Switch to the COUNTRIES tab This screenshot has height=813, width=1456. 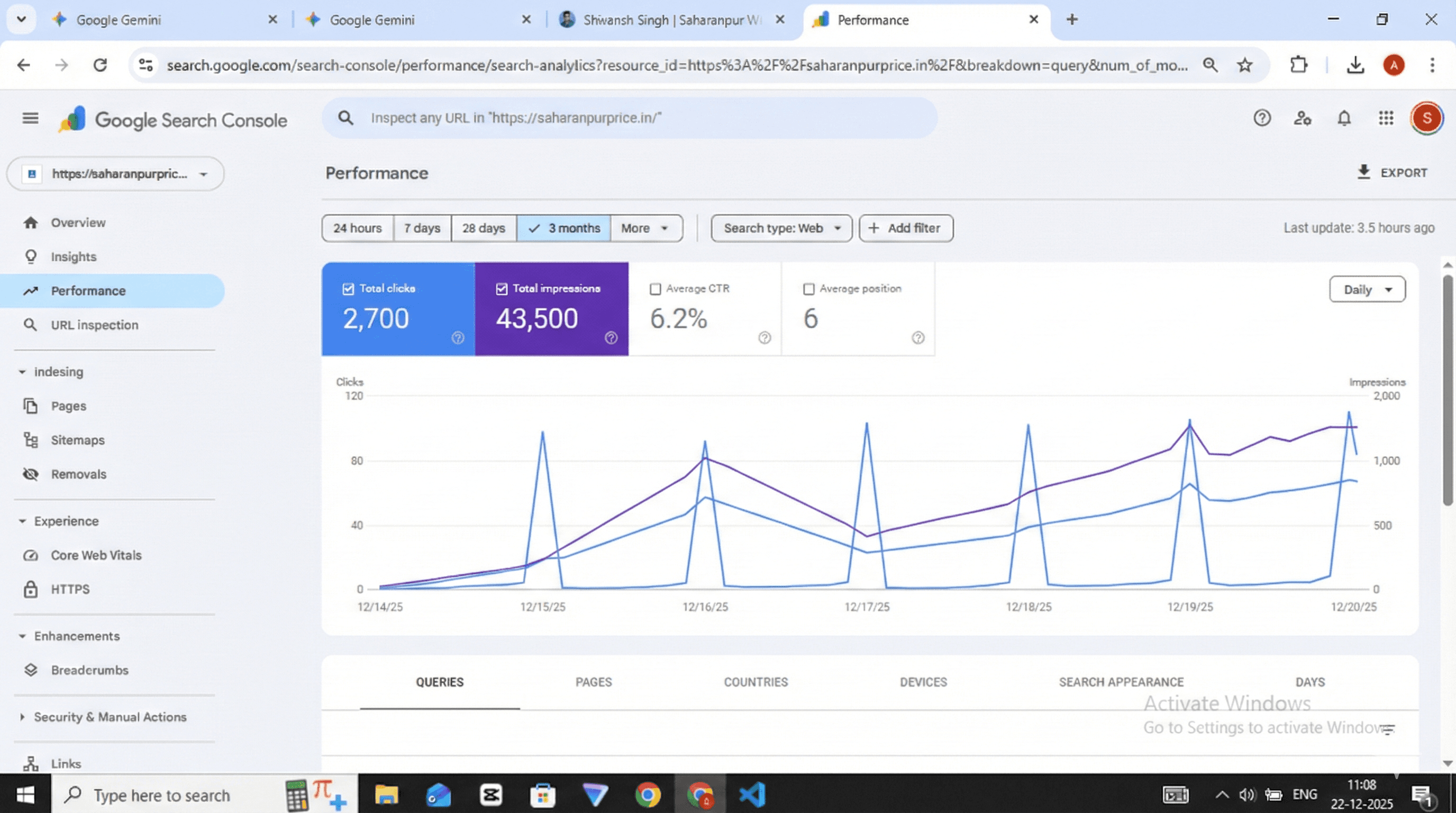756,682
